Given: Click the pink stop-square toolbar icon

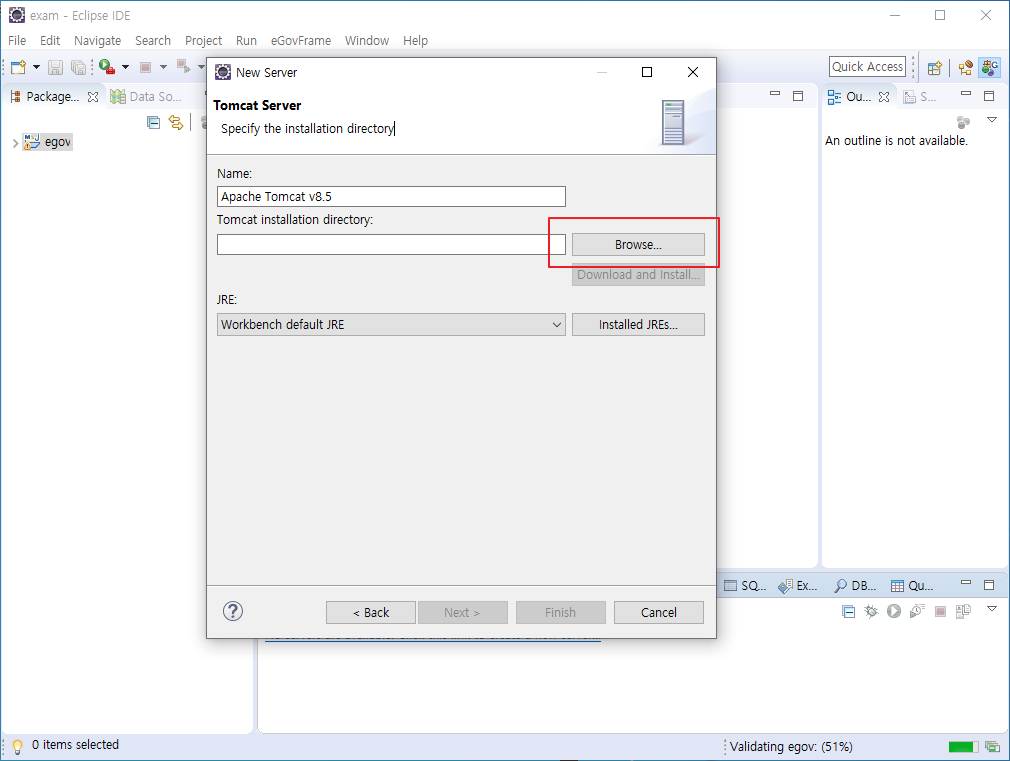Looking at the screenshot, I should tap(146, 67).
